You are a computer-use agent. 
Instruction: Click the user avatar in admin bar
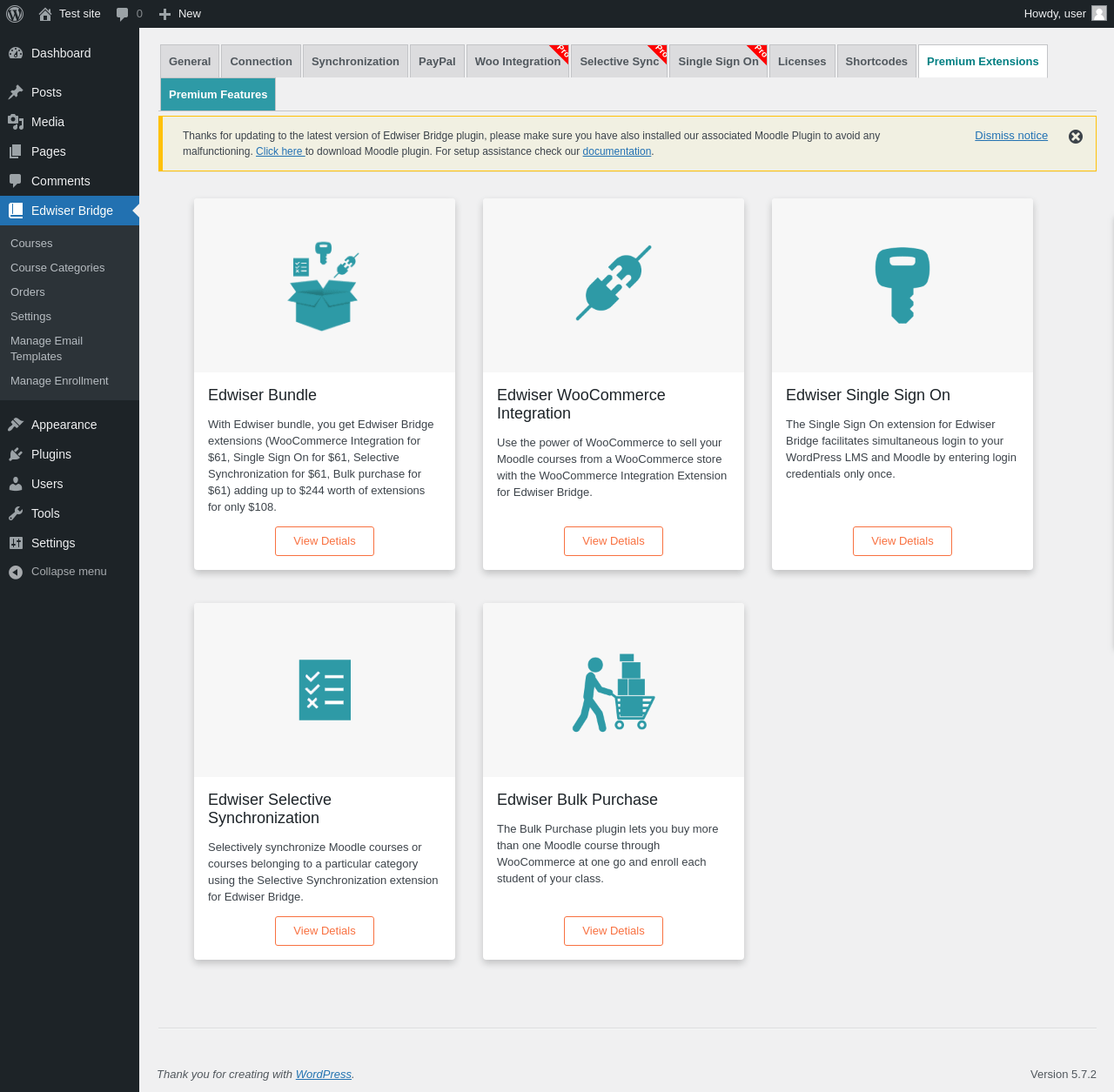(x=1099, y=13)
